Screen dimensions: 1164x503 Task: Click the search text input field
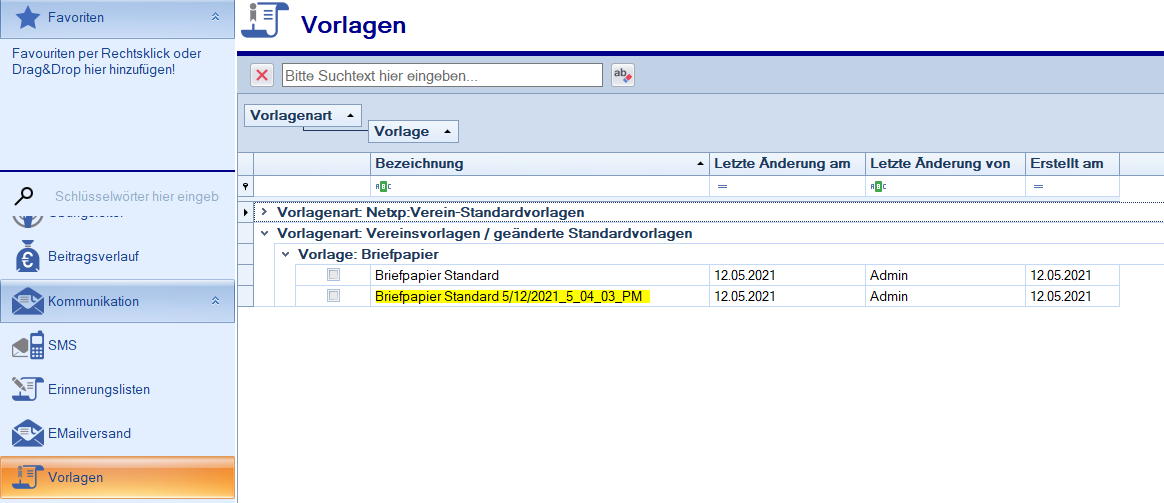[x=442, y=75]
